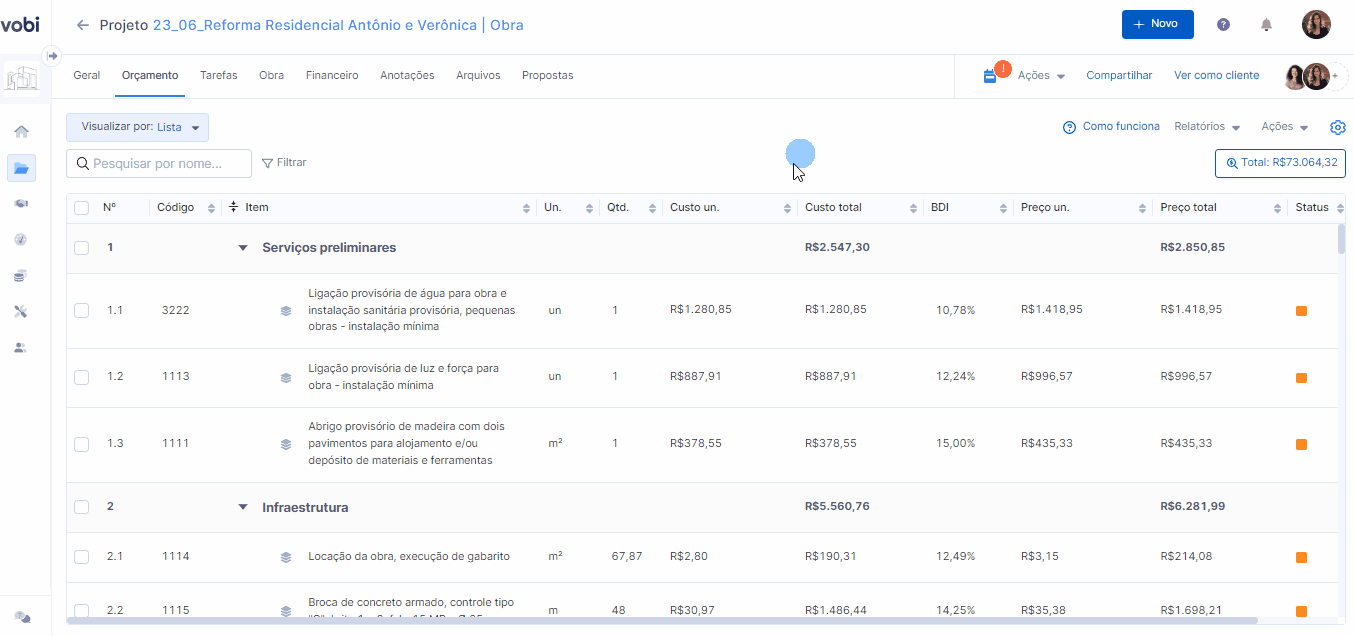Click the Novo button
Screen dimensions: 1354x636
point(1157,24)
